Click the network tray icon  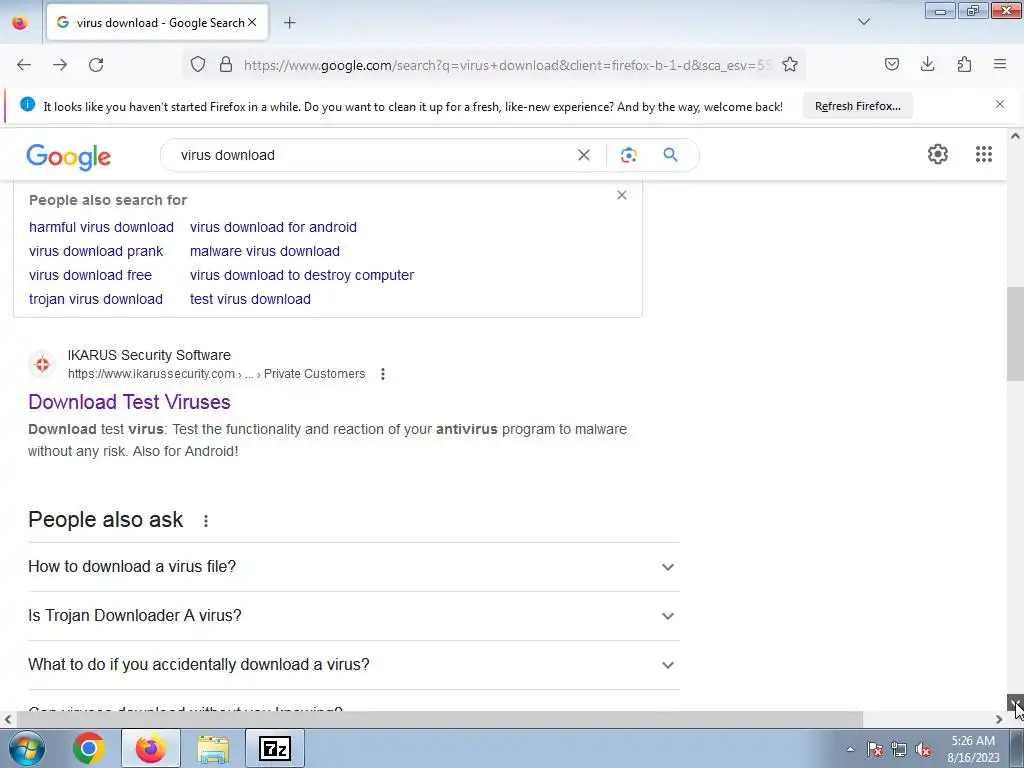pyautogui.click(x=899, y=749)
